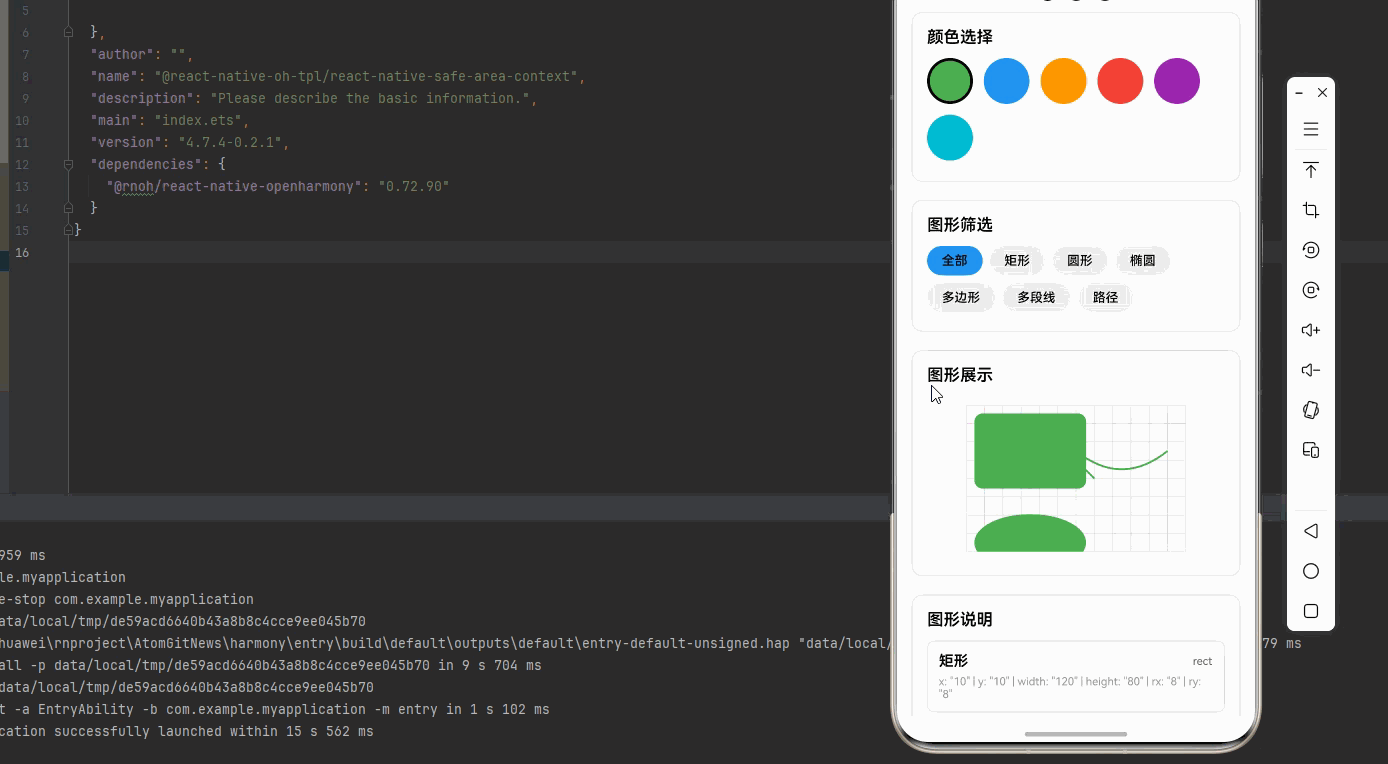Click the "author" key in JSON

[x=122, y=54]
